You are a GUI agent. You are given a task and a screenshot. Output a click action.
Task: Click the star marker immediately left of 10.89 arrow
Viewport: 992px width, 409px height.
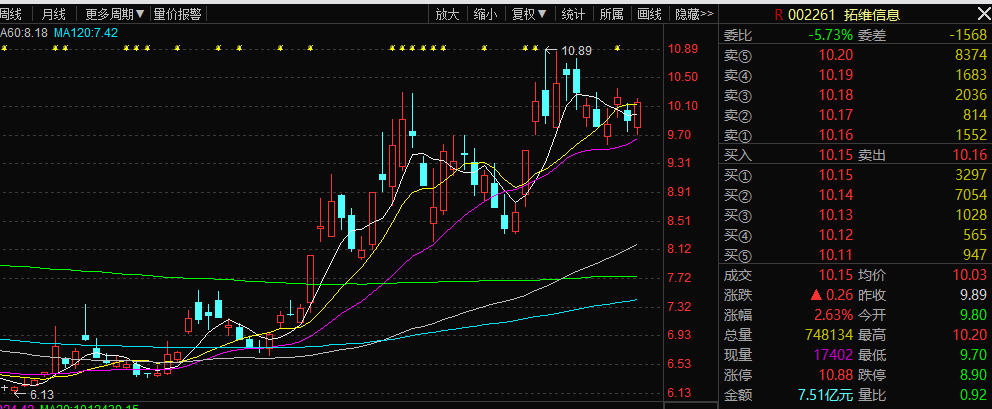point(536,47)
